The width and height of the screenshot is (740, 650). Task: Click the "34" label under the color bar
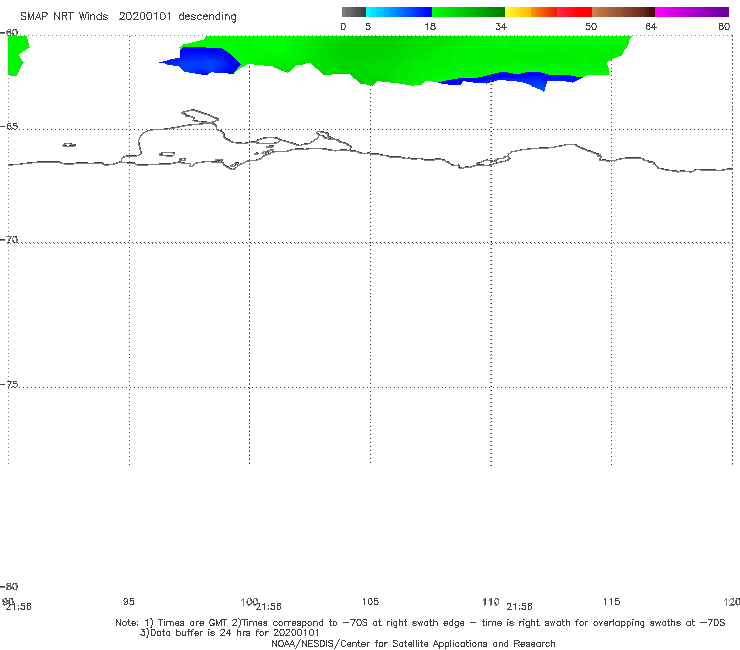(501, 26)
